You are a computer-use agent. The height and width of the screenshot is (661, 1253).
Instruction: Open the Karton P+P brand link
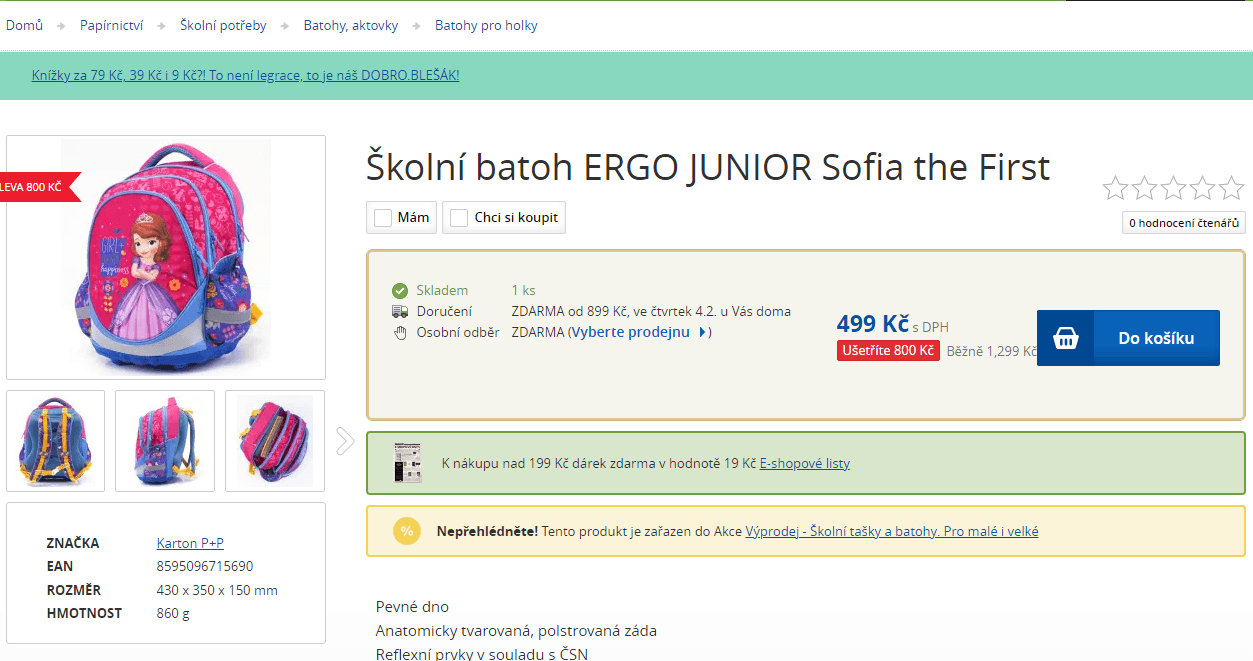tap(190, 543)
